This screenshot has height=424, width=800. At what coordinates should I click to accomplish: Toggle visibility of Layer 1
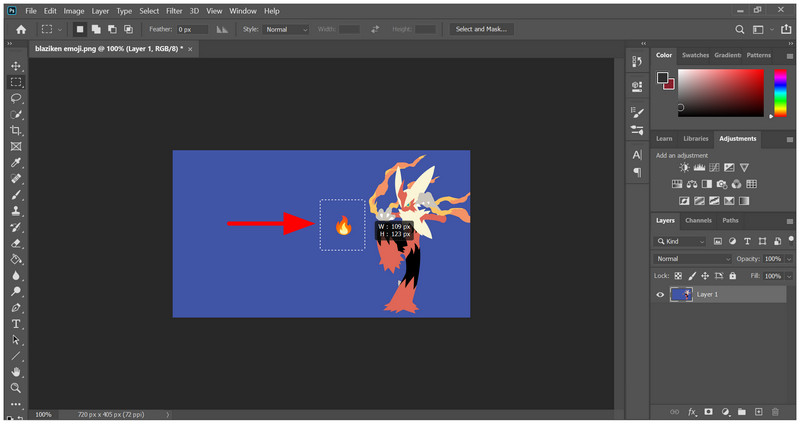point(660,294)
